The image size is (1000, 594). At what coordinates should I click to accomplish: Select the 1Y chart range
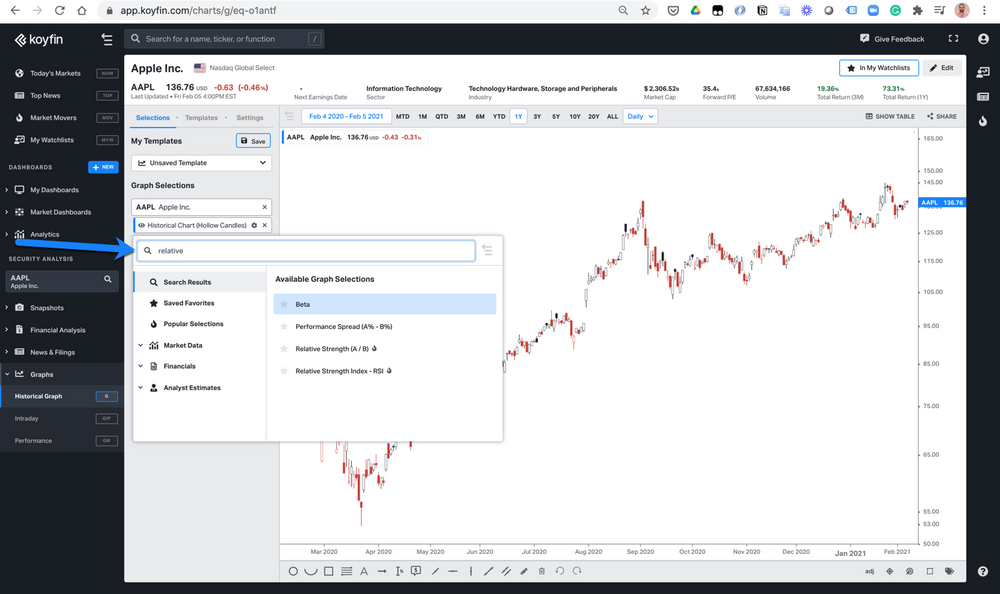pyautogui.click(x=517, y=116)
